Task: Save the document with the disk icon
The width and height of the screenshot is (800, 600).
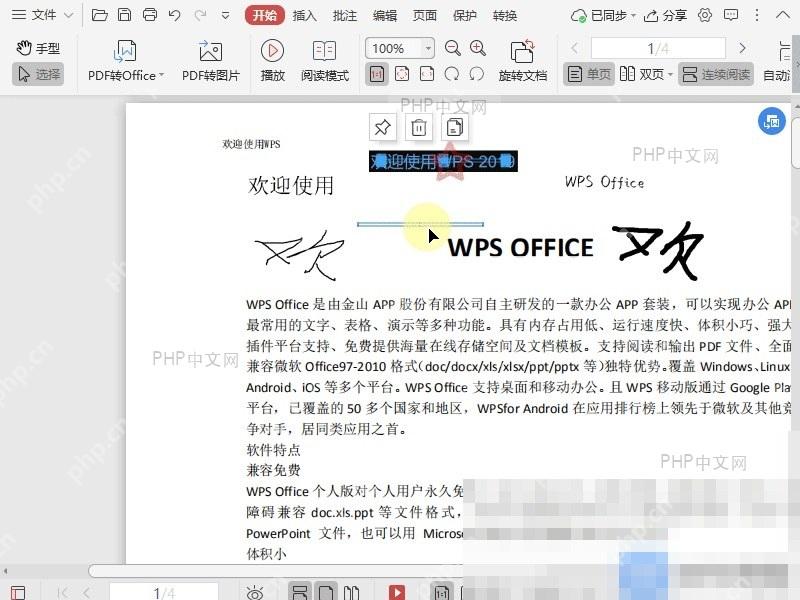Action: click(124, 15)
